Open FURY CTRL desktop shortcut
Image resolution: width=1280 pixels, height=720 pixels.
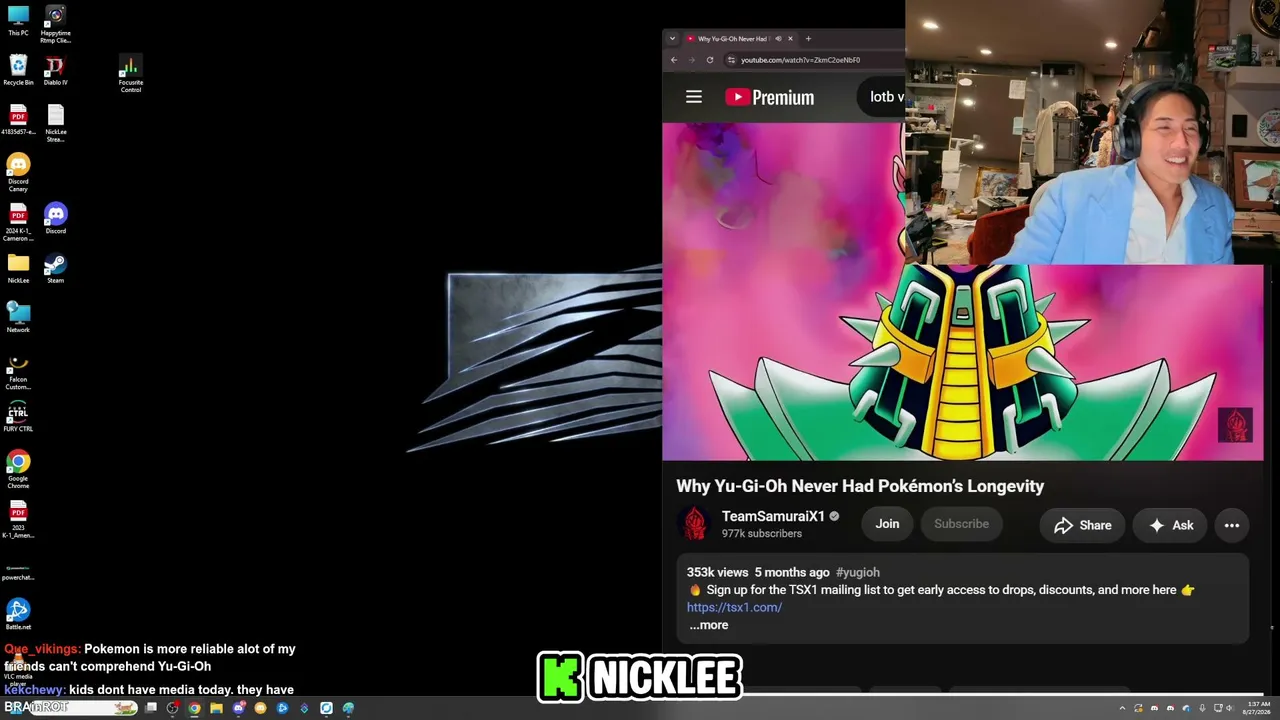click(18, 416)
